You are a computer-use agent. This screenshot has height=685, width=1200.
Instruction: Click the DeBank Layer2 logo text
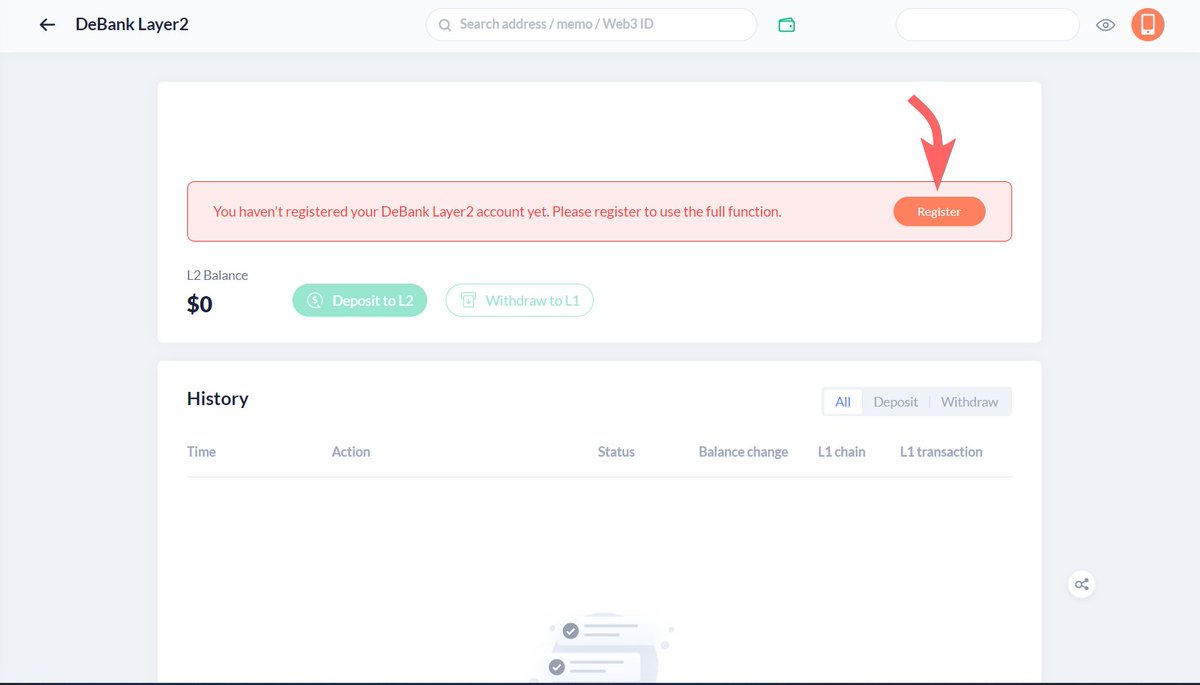tap(131, 24)
